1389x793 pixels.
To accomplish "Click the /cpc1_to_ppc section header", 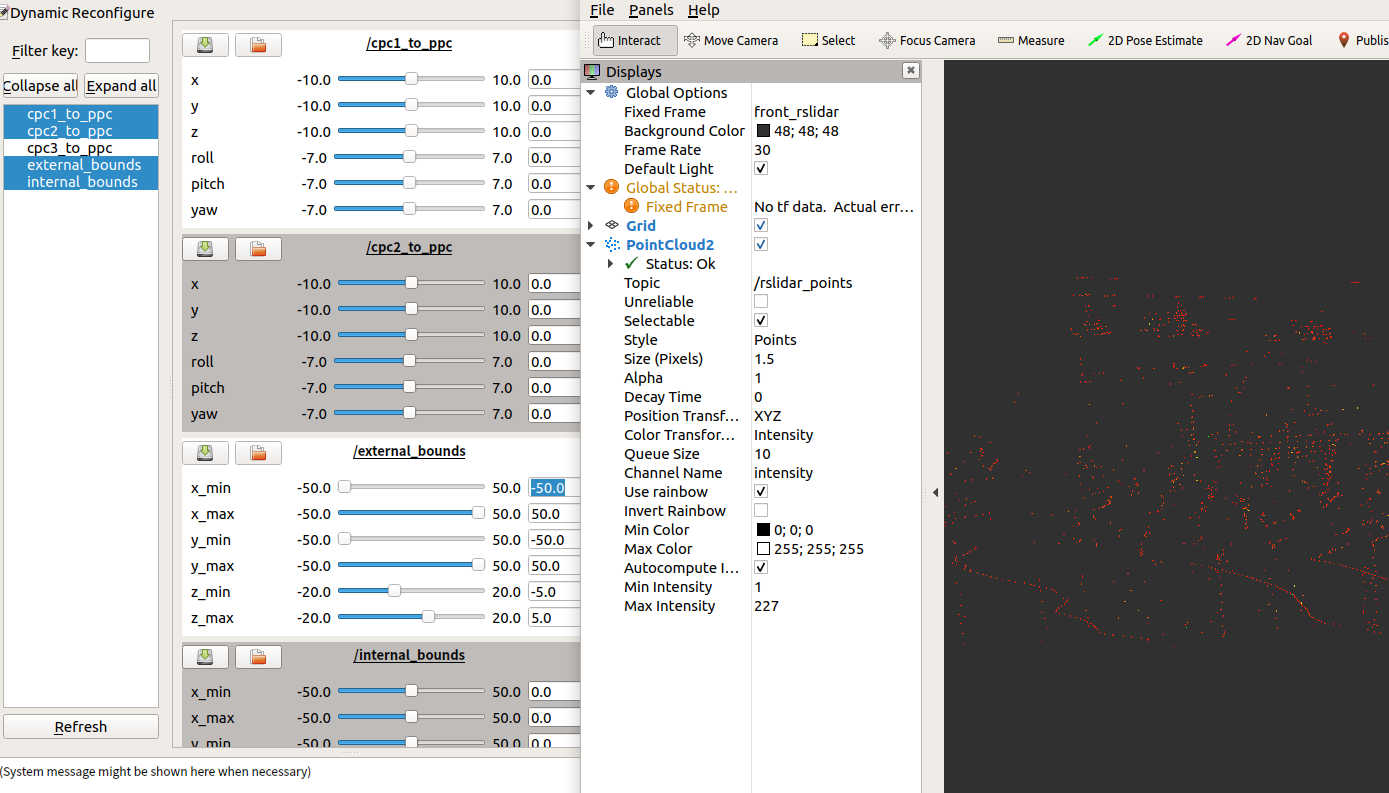I will (x=409, y=44).
